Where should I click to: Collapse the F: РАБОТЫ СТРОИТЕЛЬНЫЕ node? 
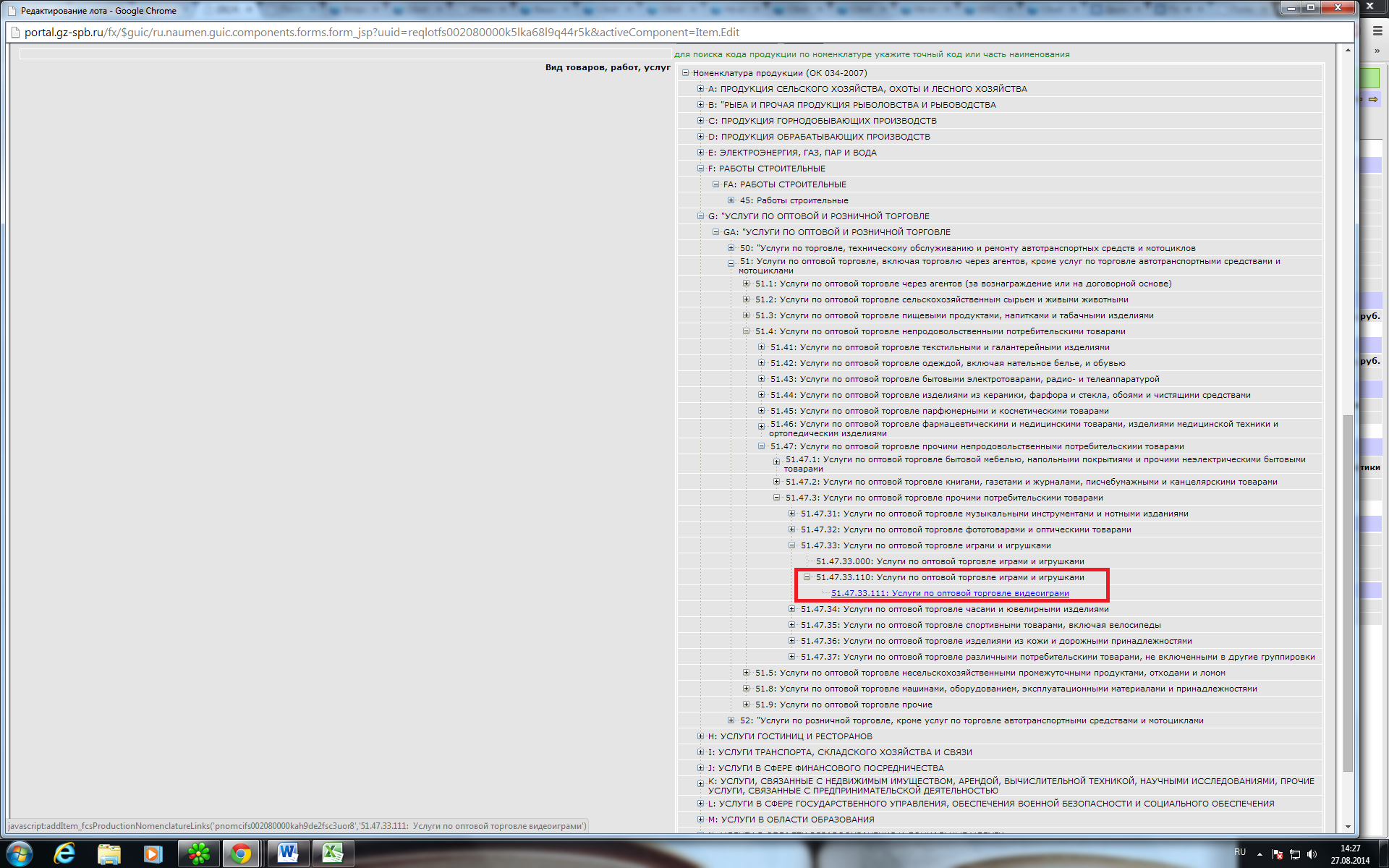(700, 169)
